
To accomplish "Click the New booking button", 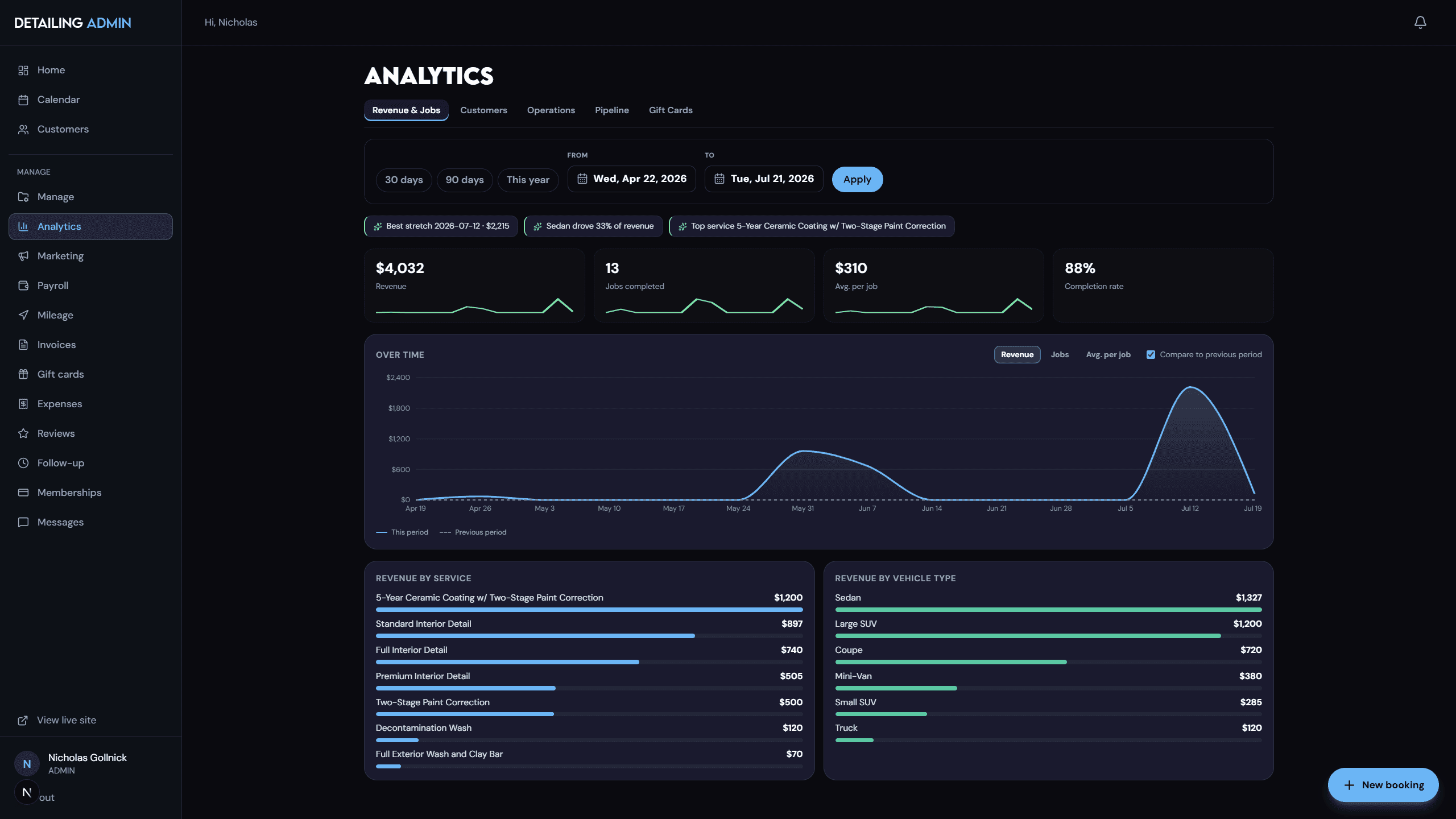I will coord(1383,785).
